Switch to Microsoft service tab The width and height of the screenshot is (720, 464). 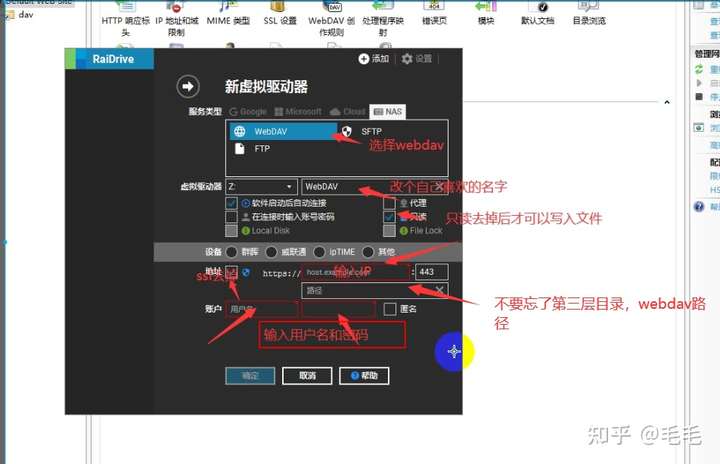pyautogui.click(x=298, y=112)
